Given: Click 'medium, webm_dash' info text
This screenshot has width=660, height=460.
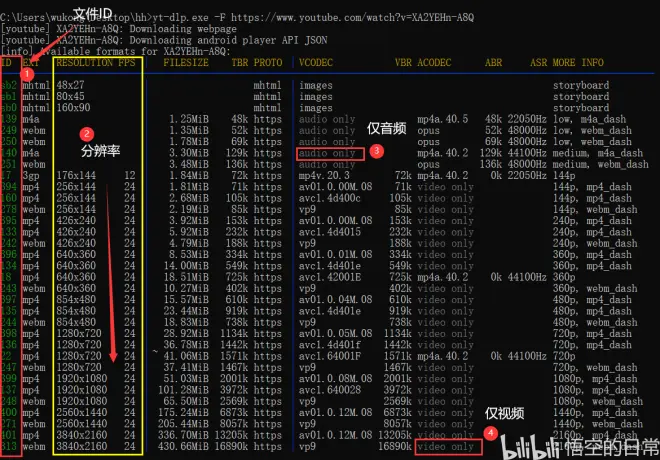Looking at the screenshot, I should 601,165.
